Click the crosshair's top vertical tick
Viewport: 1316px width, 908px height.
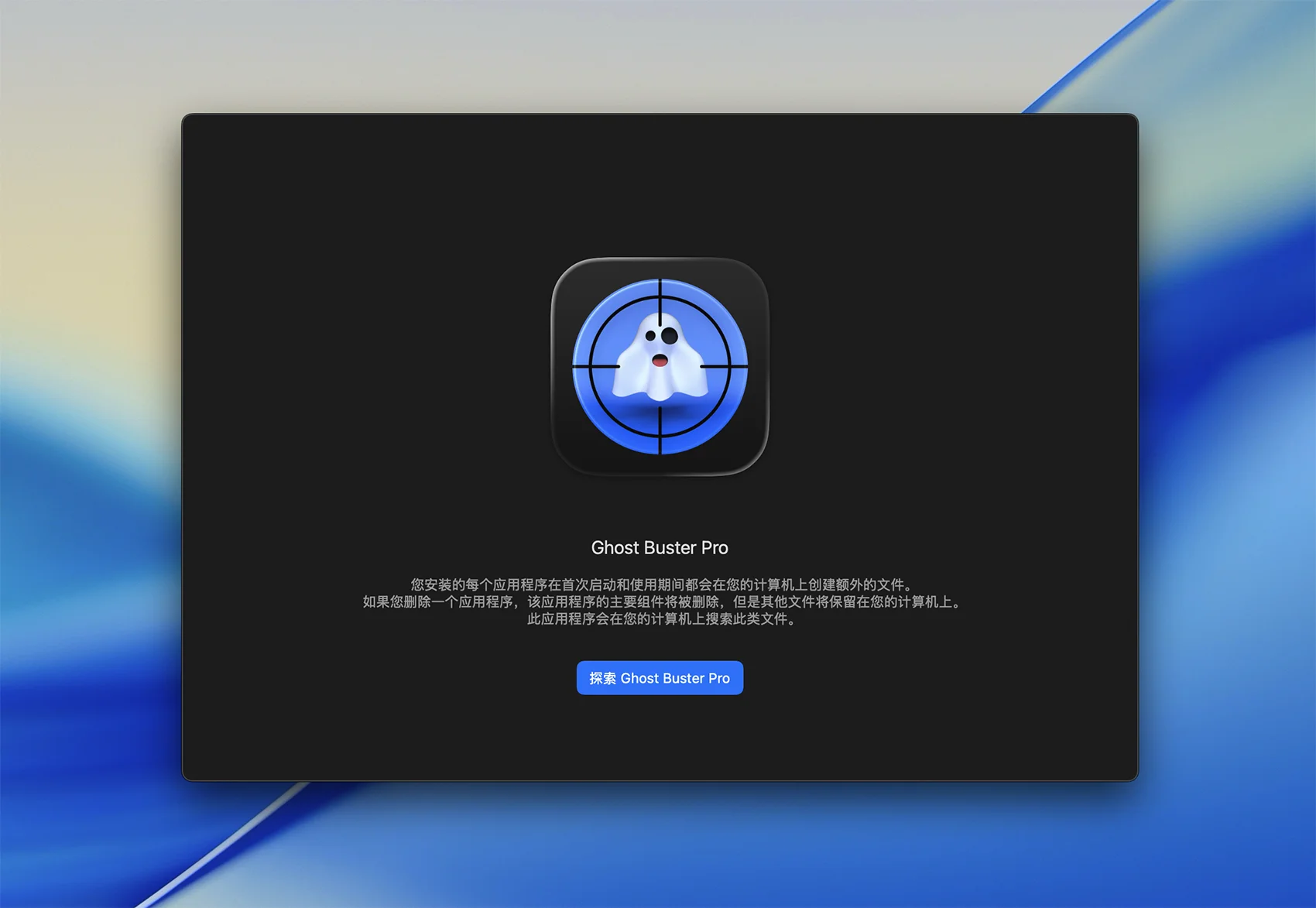(660, 302)
